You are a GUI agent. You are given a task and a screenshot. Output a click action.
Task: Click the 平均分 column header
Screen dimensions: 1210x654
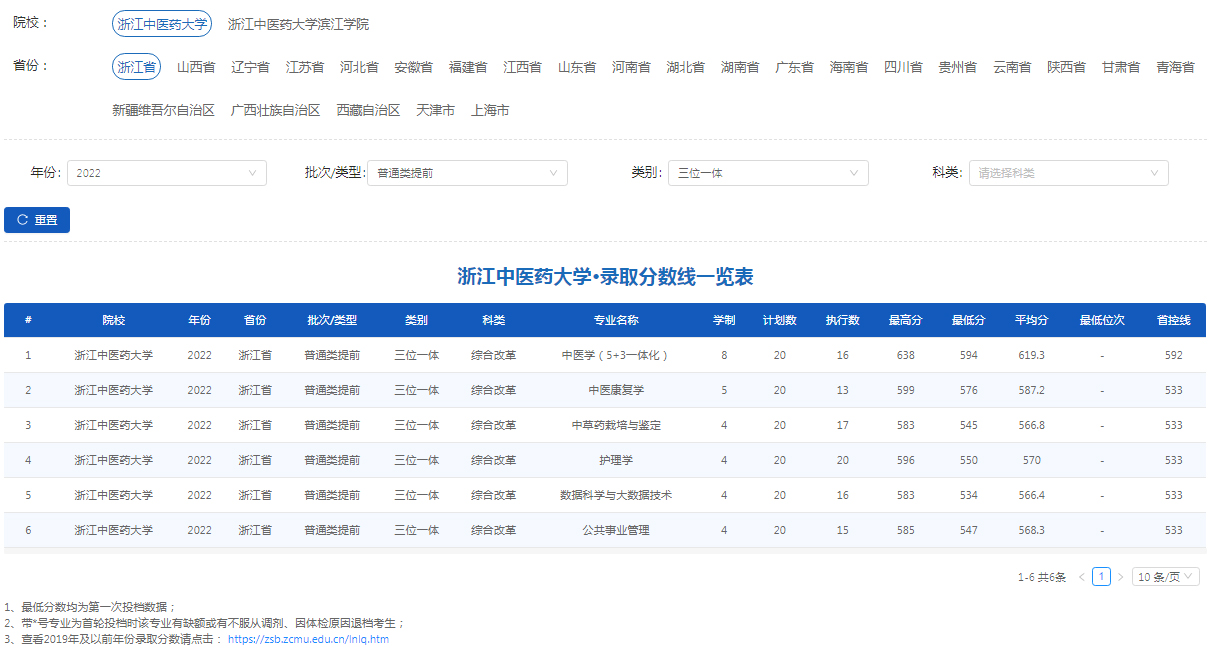[1031, 320]
